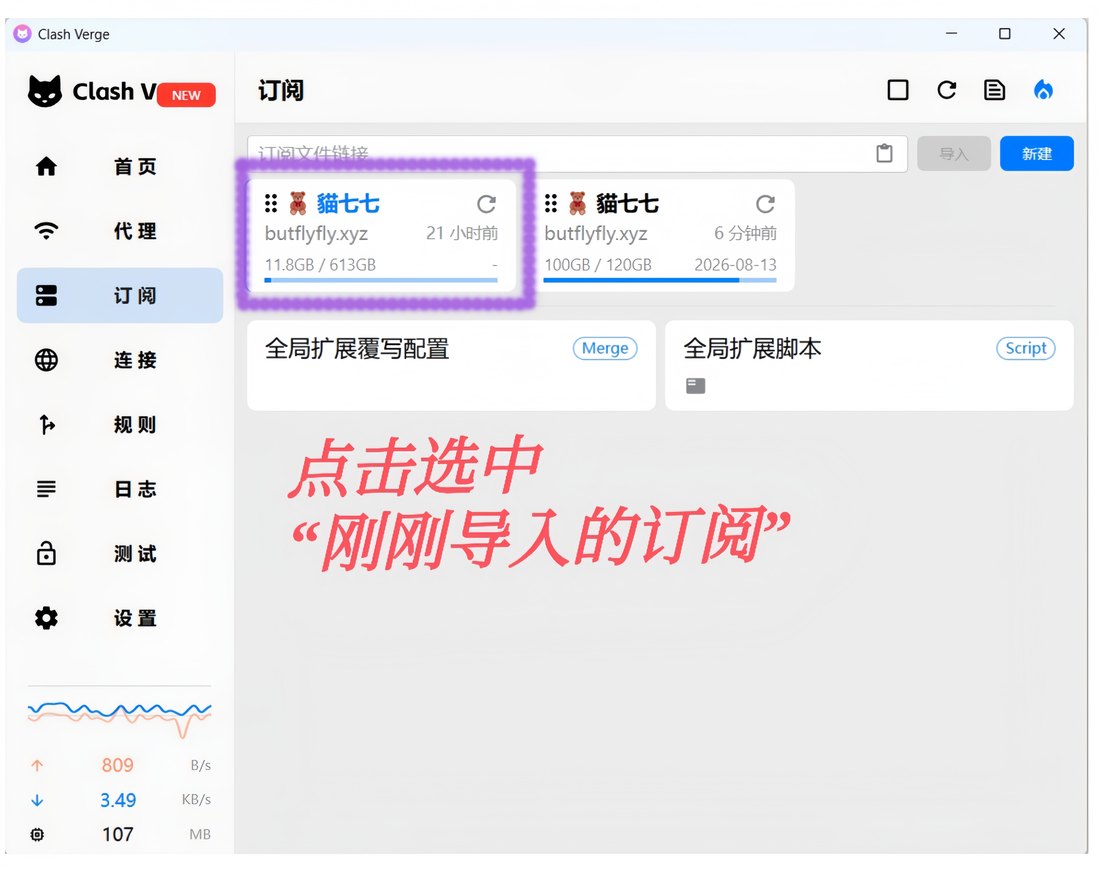Click the square icon in the header

click(898, 90)
